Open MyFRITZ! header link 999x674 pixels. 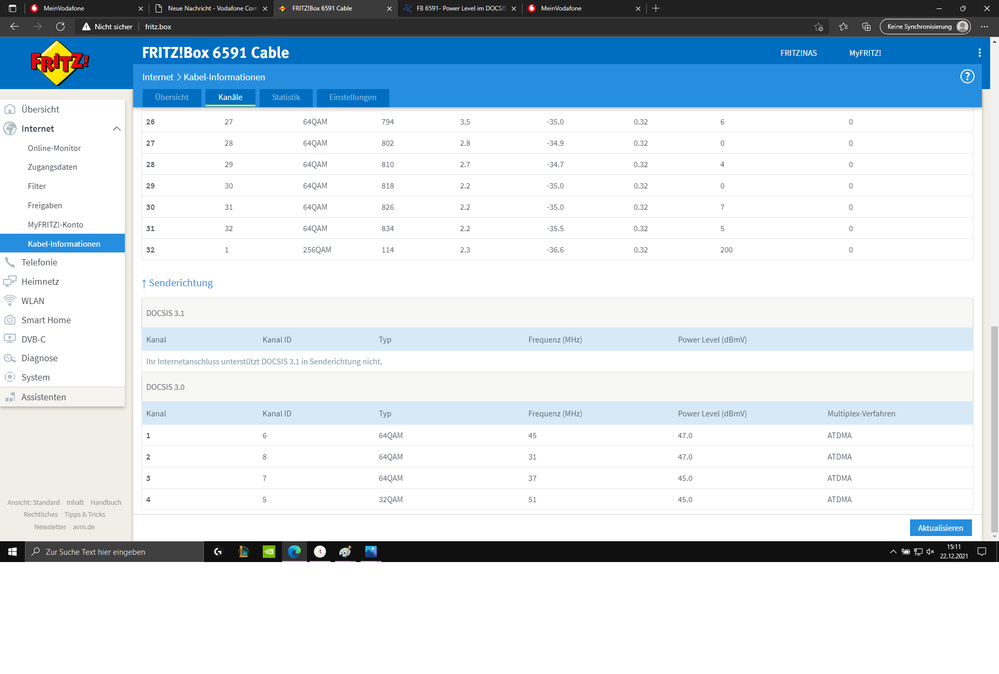point(865,53)
